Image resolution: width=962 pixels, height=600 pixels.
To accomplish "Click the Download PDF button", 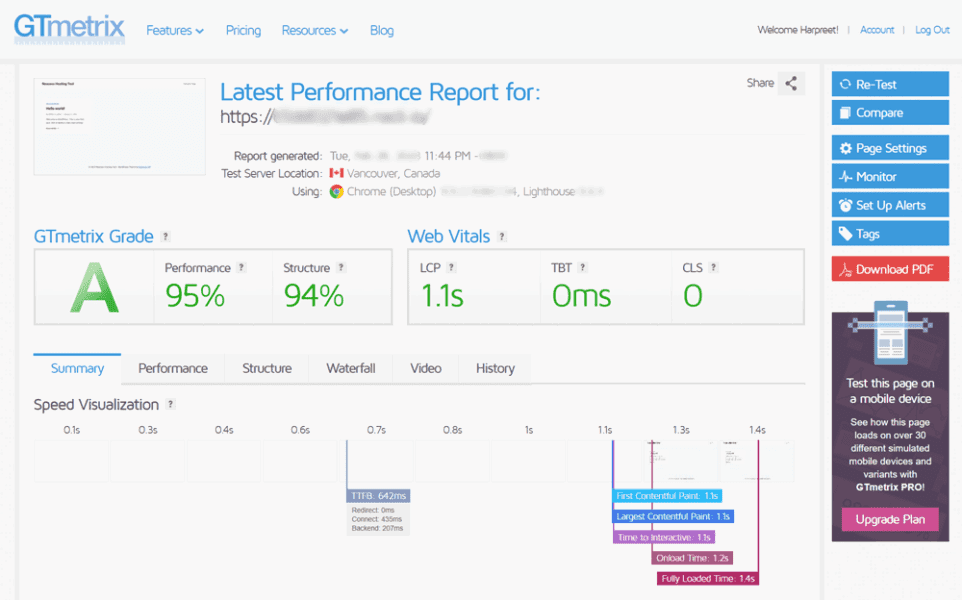I will point(890,269).
